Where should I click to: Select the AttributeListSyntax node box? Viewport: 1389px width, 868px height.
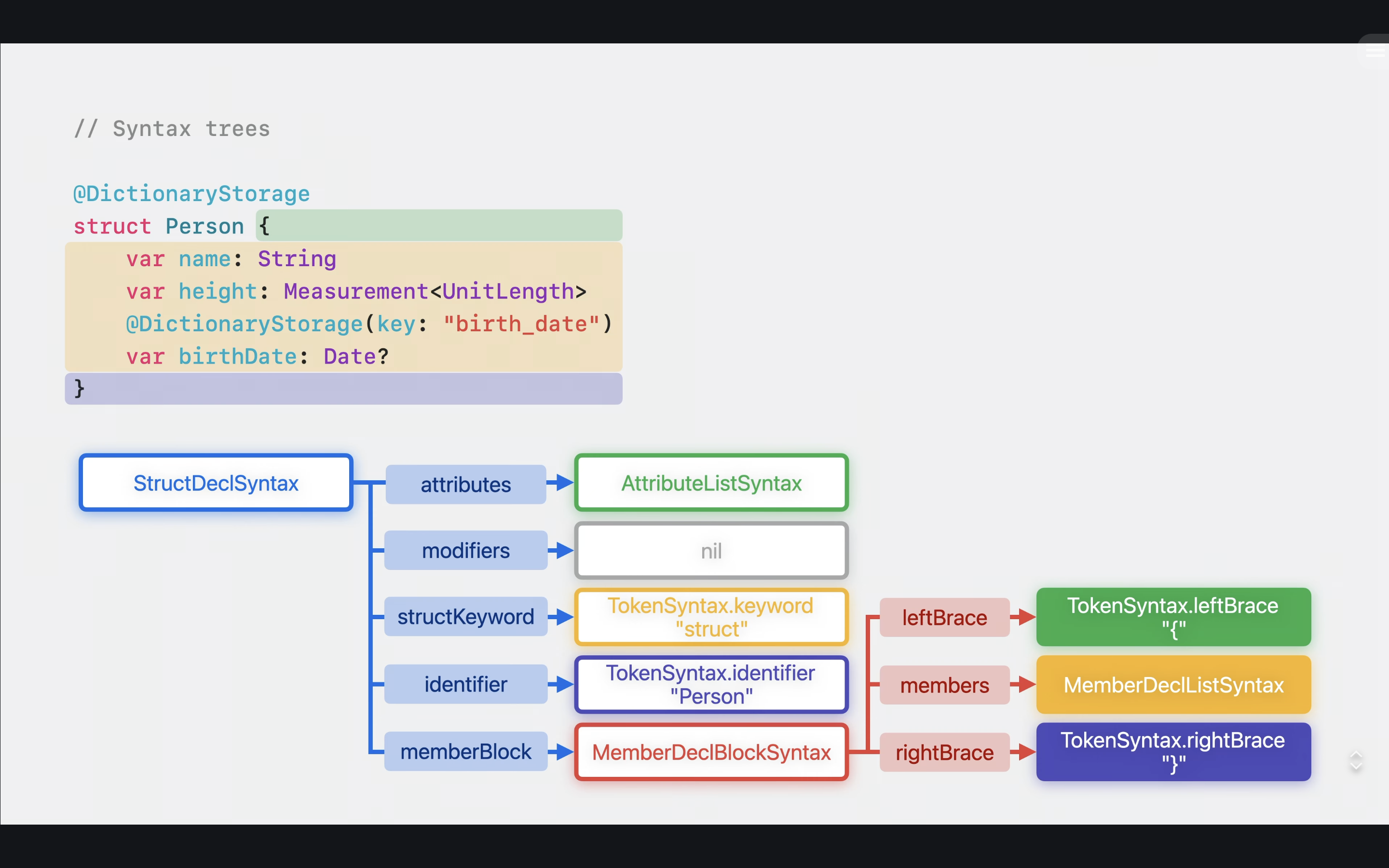711,483
